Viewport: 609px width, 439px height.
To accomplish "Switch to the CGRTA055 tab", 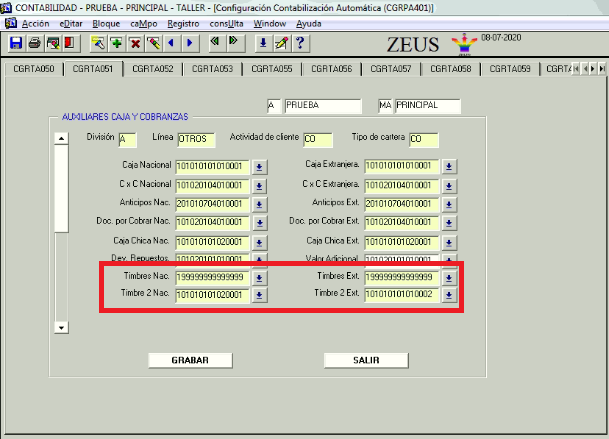I will (272, 69).
